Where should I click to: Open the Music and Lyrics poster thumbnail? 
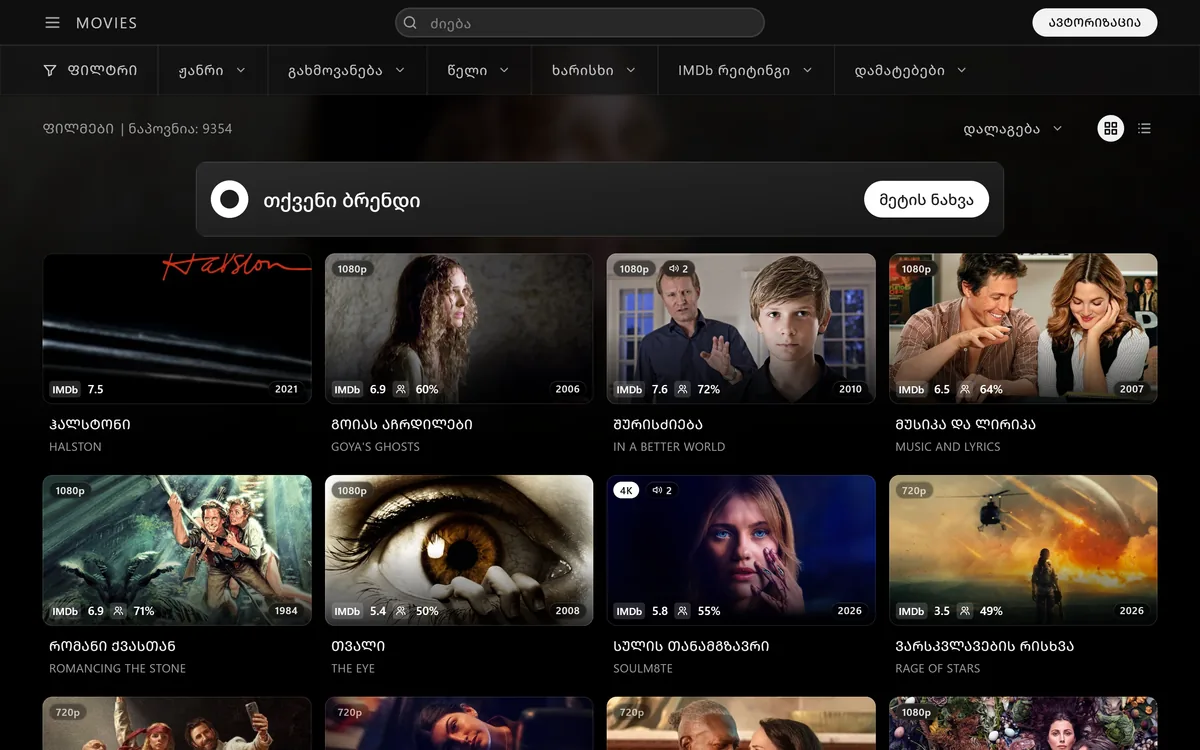click(1023, 328)
